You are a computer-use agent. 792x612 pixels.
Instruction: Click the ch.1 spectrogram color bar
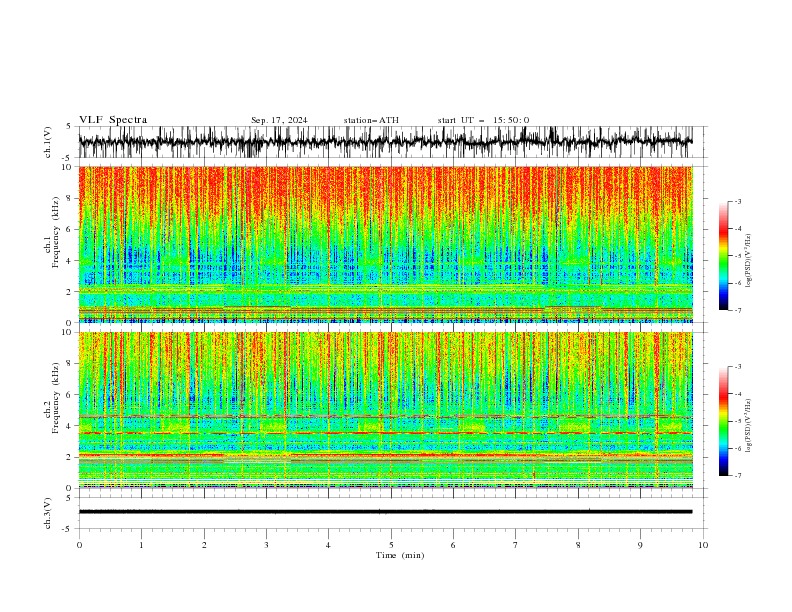click(x=724, y=256)
